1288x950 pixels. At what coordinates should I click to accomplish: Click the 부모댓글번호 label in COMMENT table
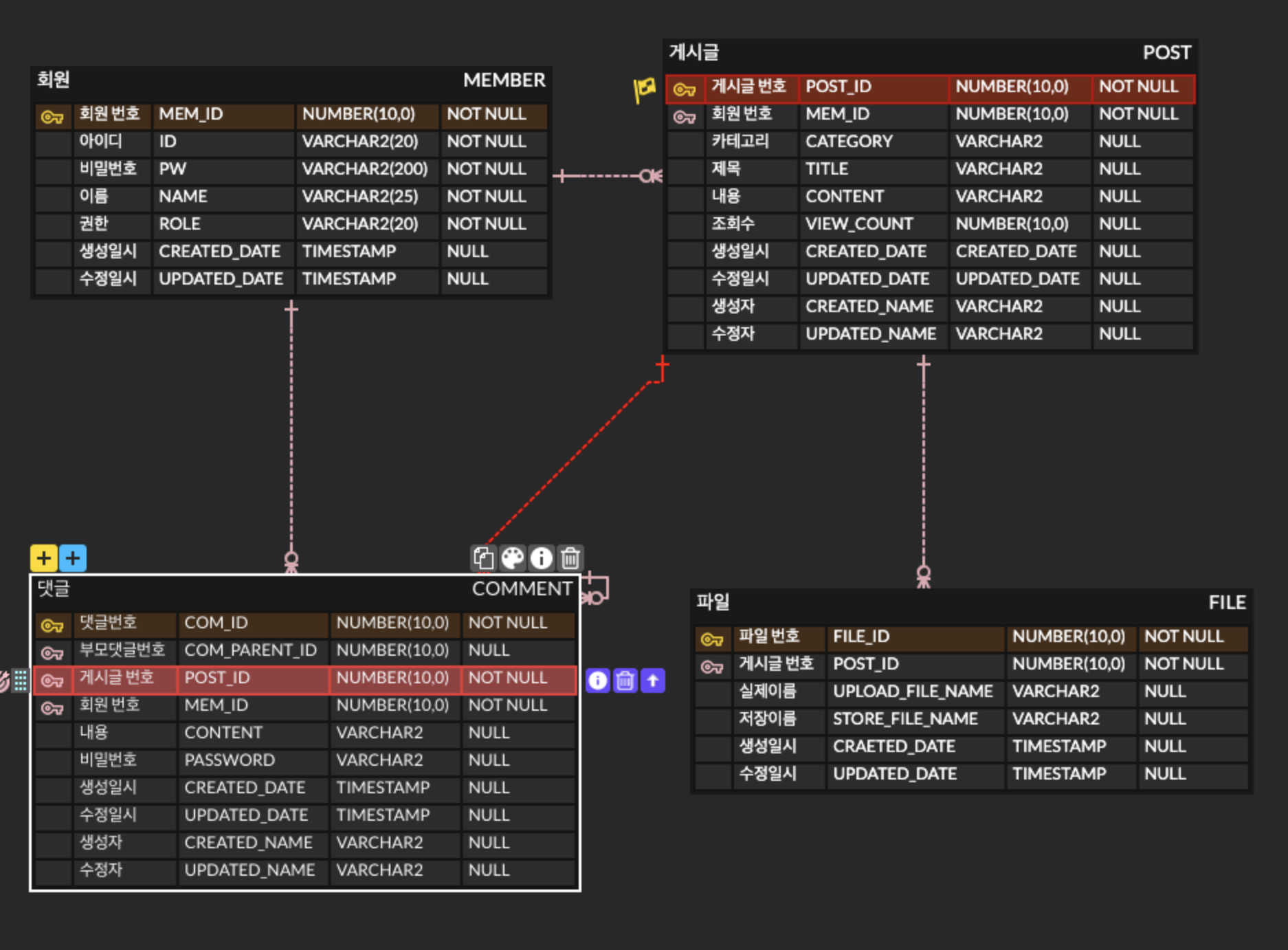(122, 650)
